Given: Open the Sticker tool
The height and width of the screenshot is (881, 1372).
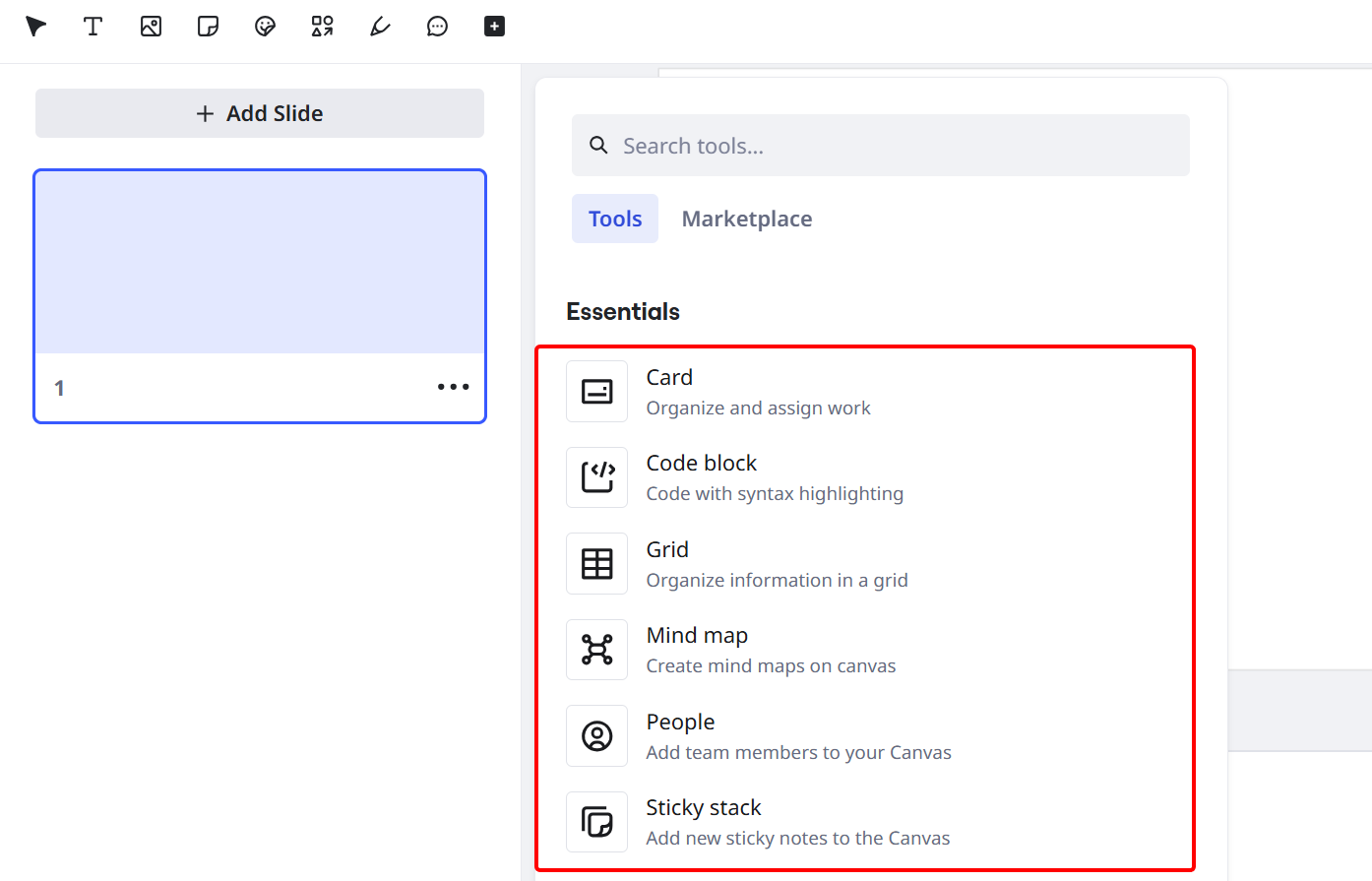Looking at the screenshot, I should pyautogui.click(x=265, y=27).
